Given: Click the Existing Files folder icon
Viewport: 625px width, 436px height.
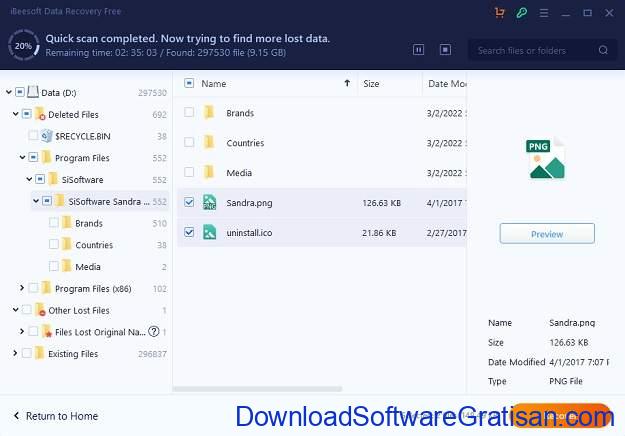Looking at the screenshot, I should [x=39, y=353].
